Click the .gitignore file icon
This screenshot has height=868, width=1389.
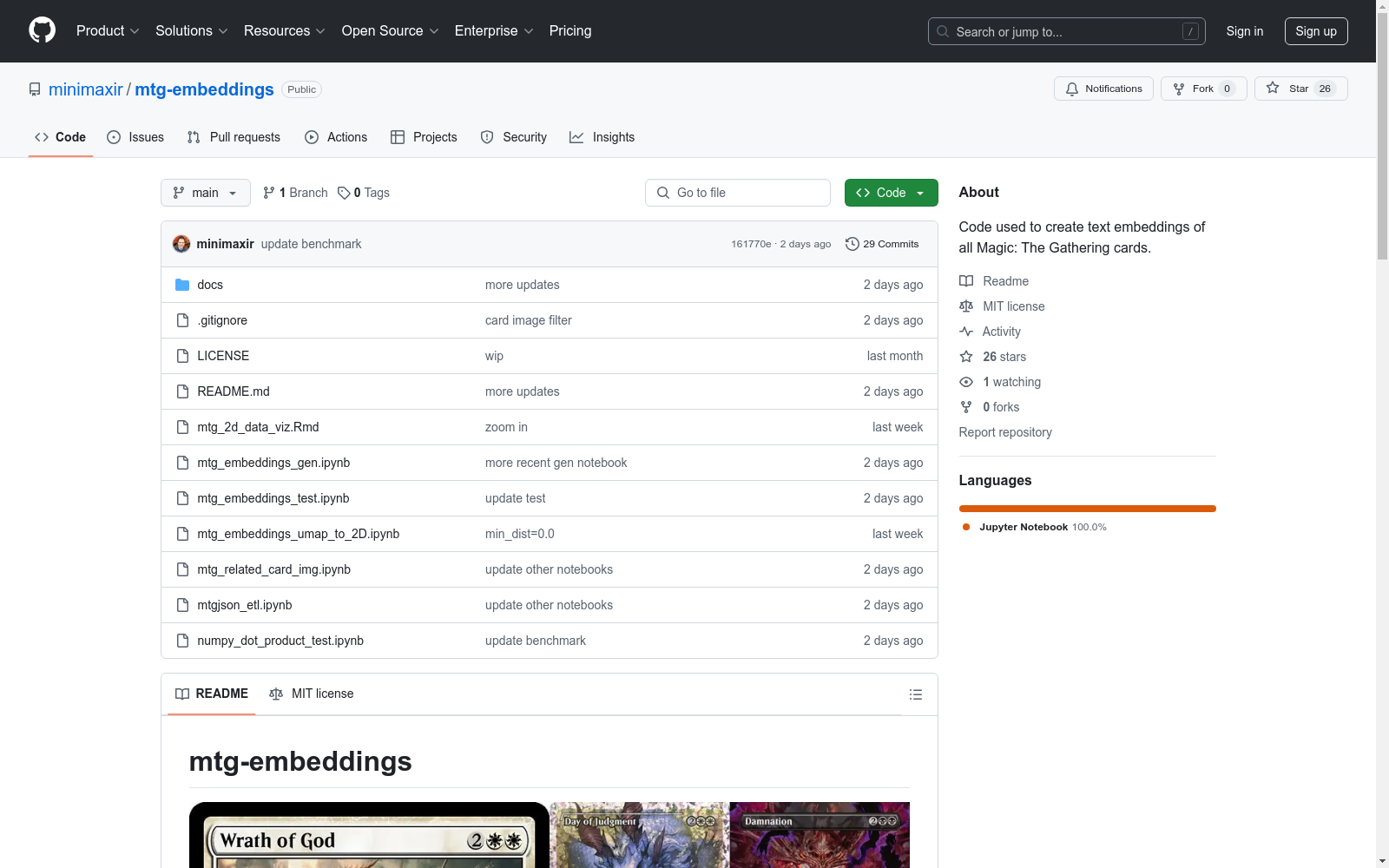click(x=182, y=320)
